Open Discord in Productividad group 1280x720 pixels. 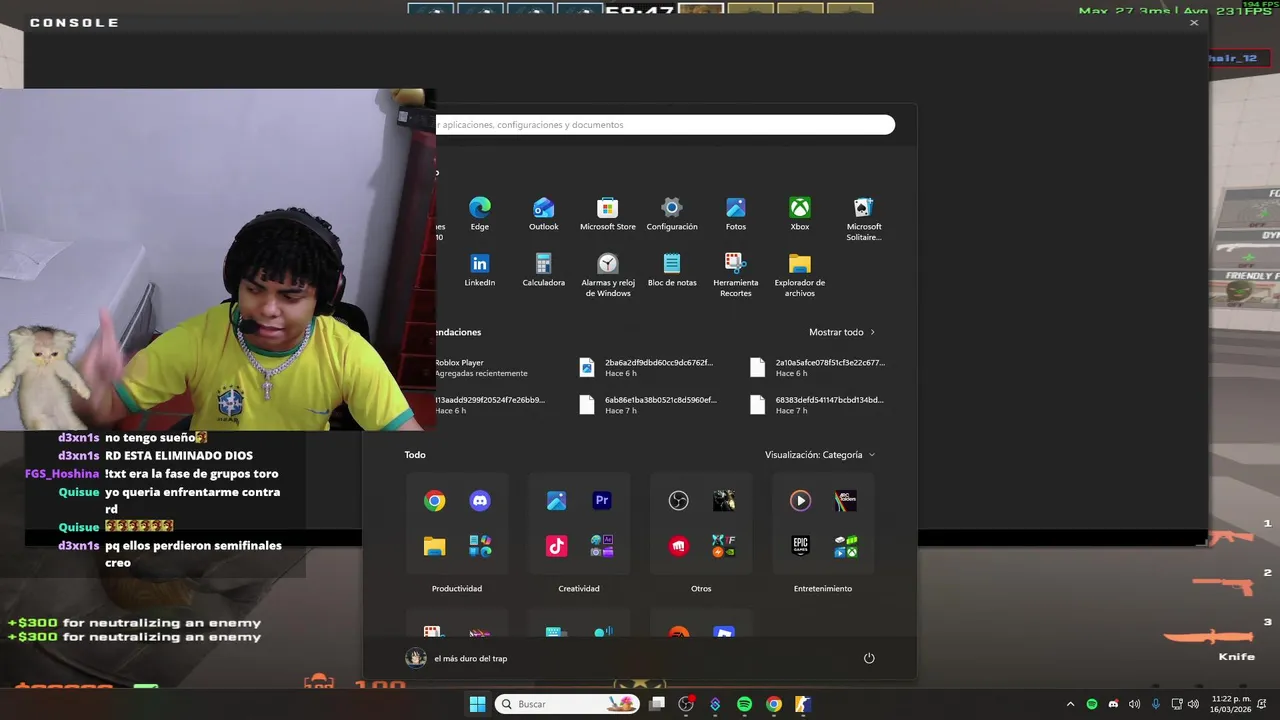click(480, 501)
